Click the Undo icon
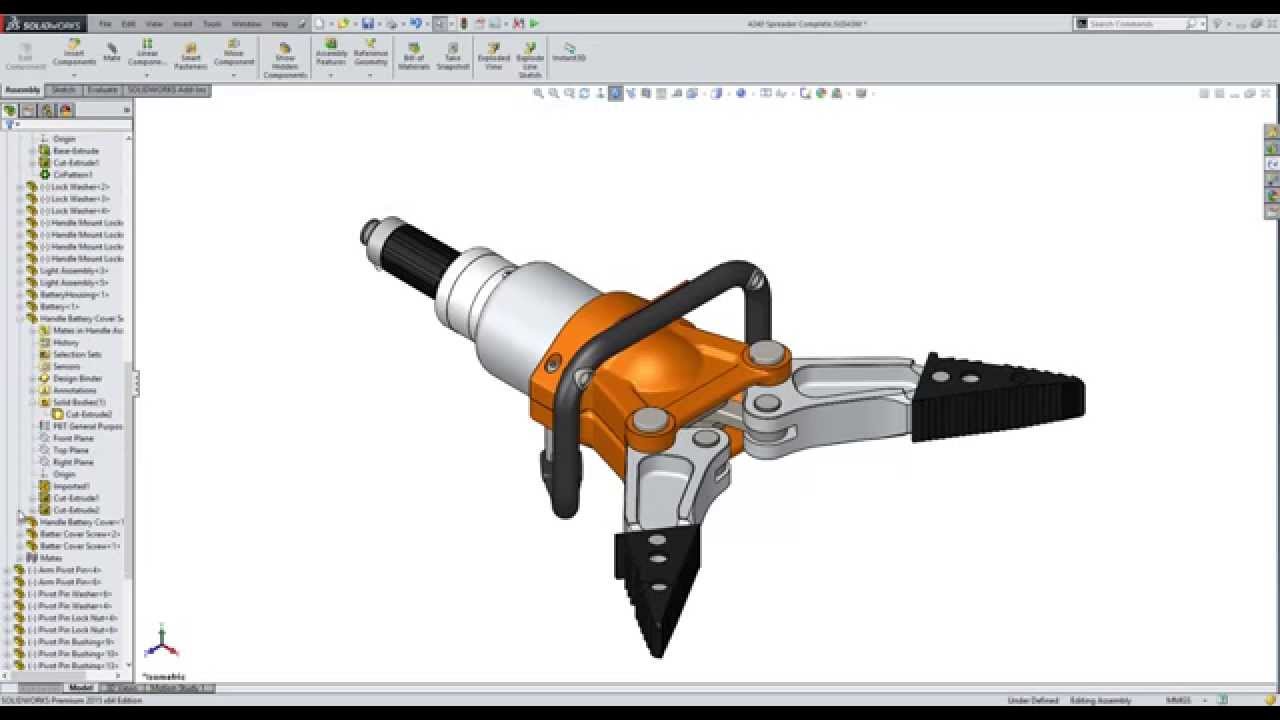Screen dimensions: 1280x720 click(x=416, y=23)
